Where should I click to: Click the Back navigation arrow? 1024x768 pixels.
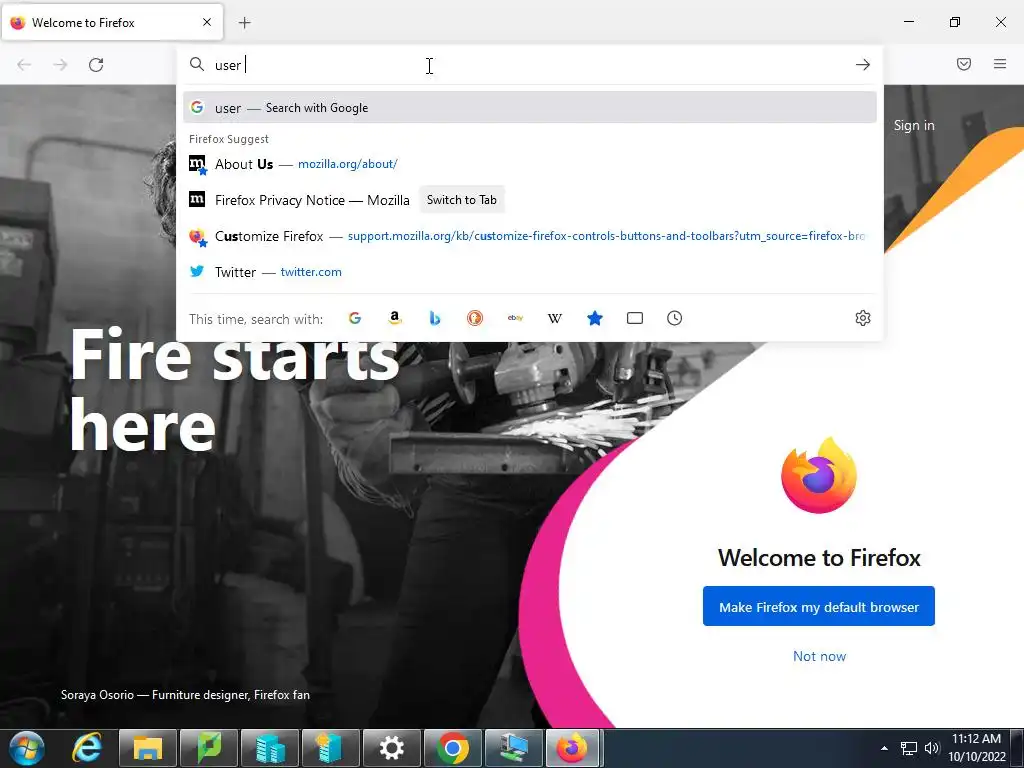[24, 65]
